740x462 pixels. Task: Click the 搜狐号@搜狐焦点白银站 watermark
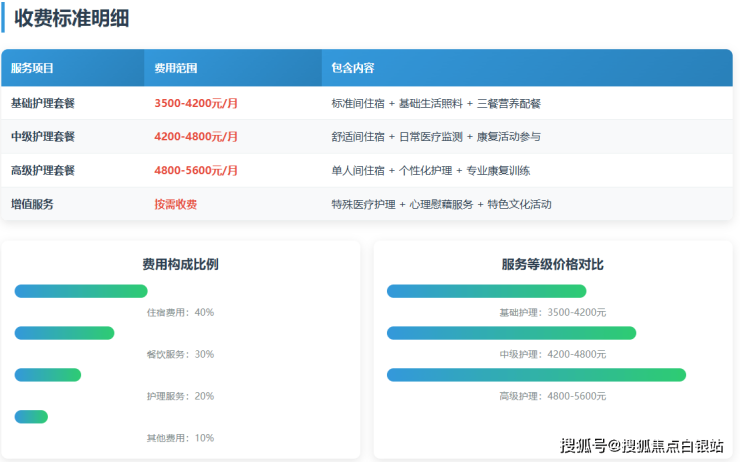point(641,446)
